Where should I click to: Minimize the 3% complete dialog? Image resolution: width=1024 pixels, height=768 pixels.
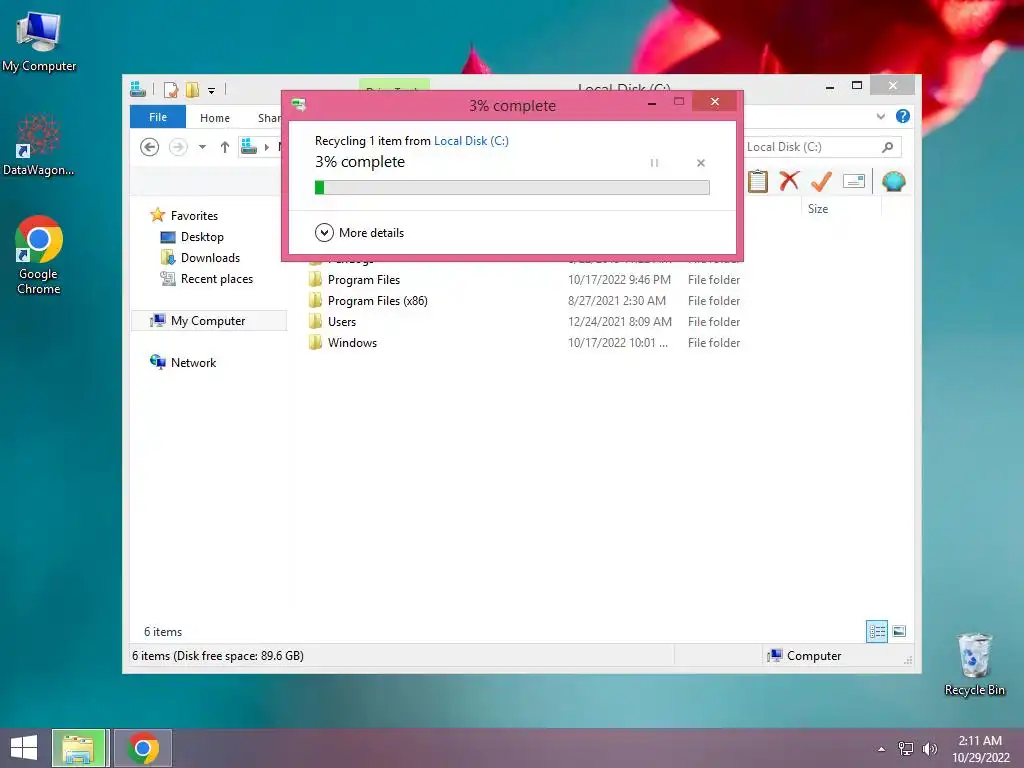[652, 103]
